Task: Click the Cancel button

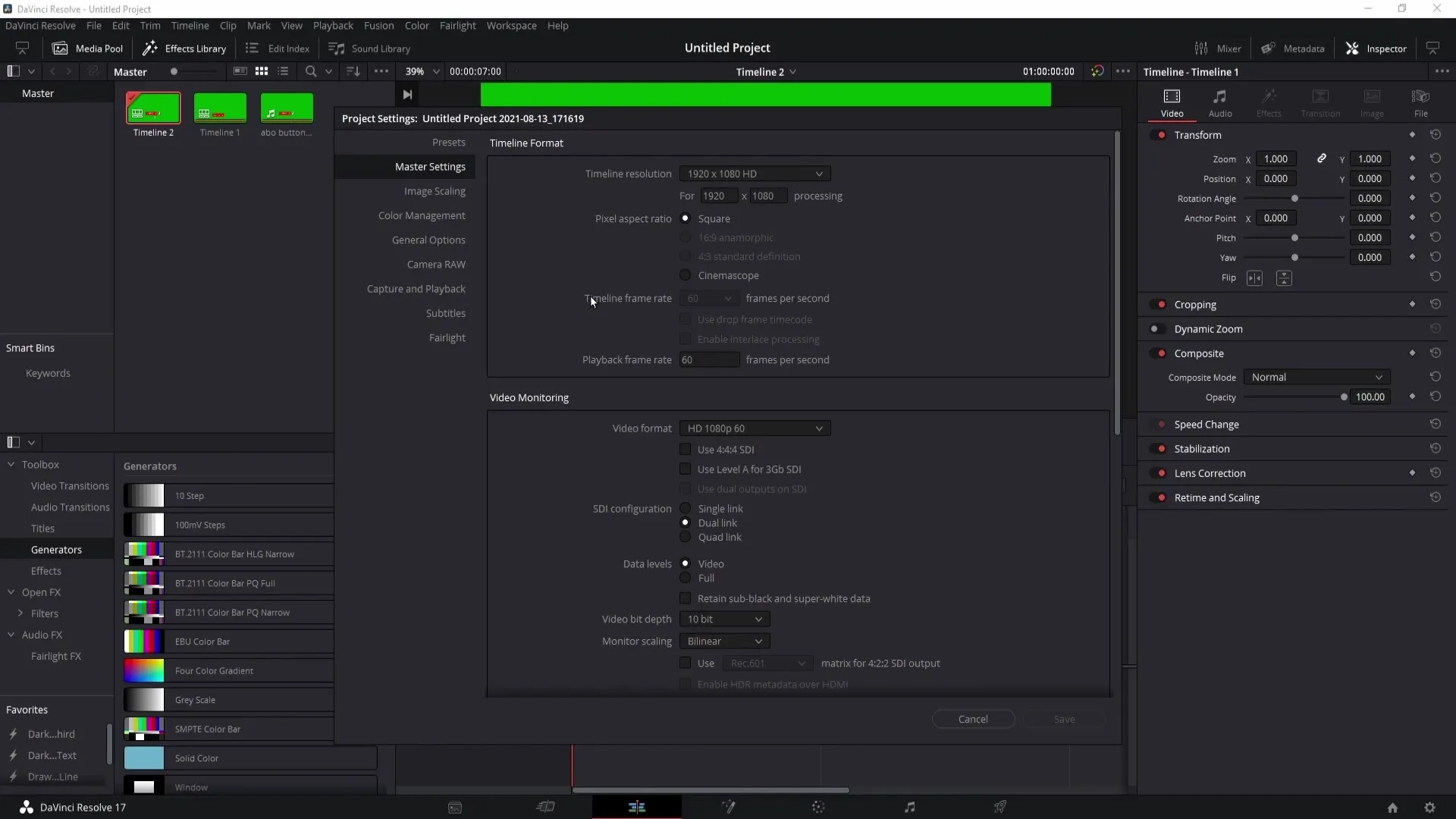Action: 972,718
